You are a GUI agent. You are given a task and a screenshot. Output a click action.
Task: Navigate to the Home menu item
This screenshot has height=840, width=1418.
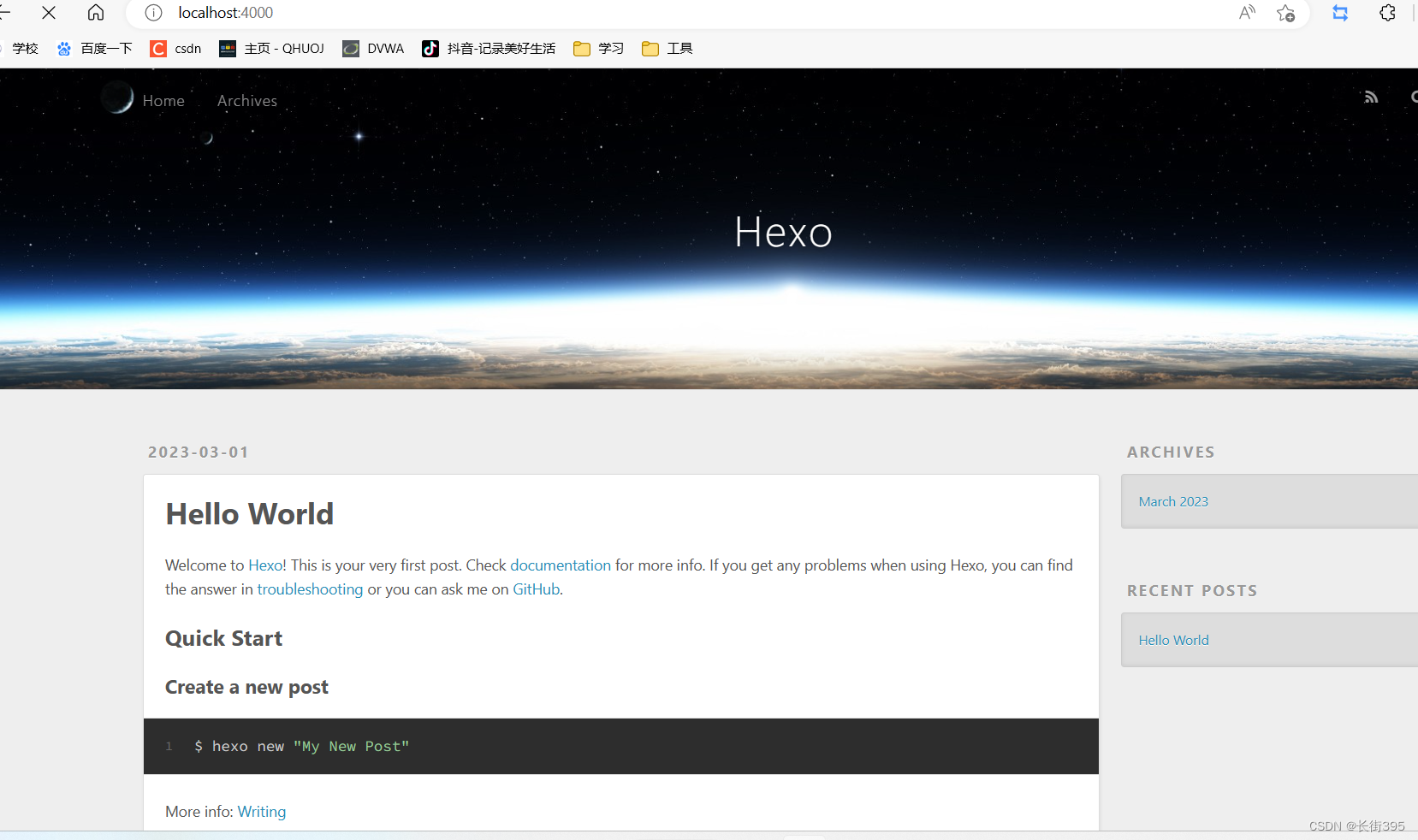point(163,101)
